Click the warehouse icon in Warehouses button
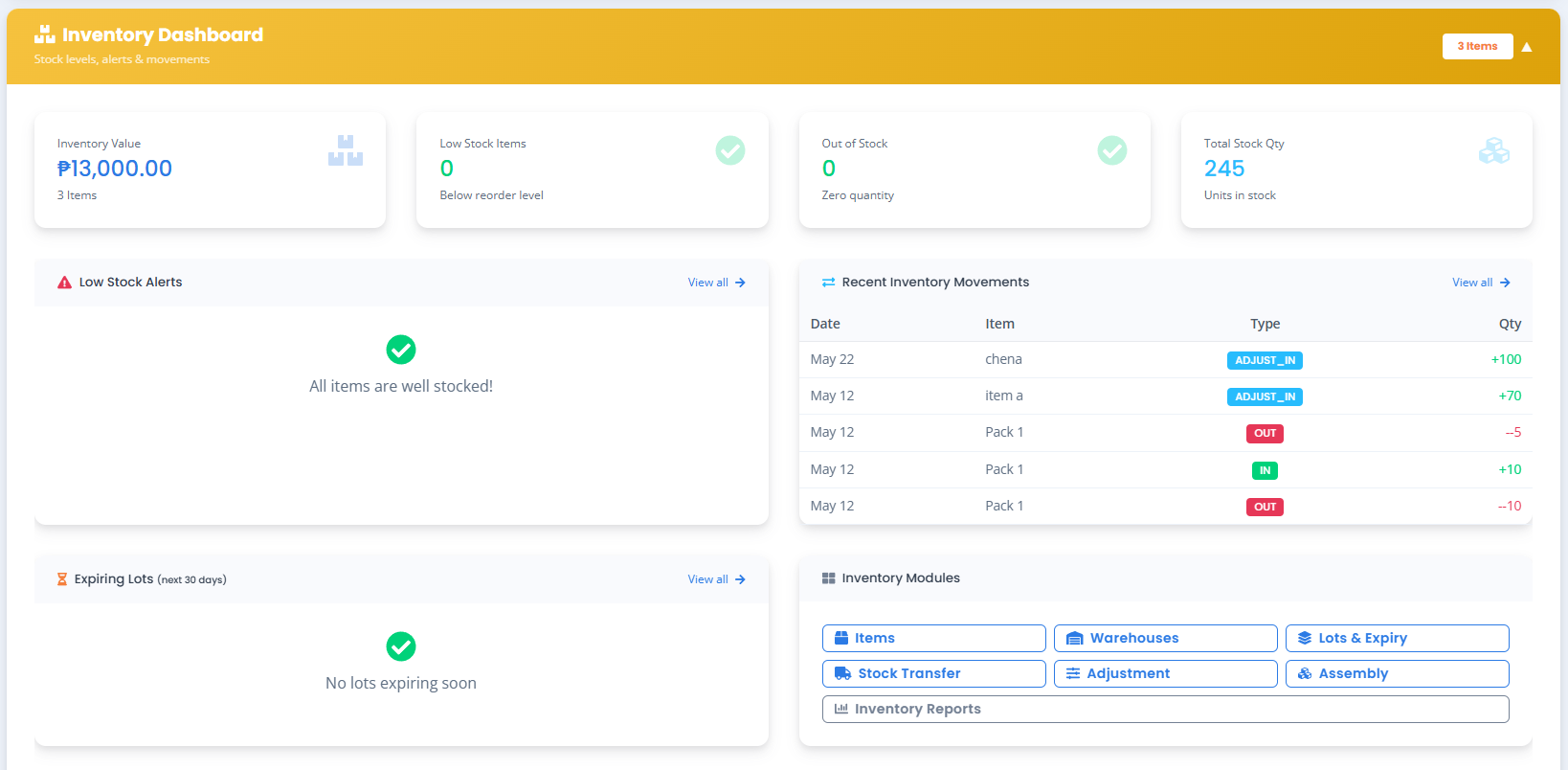This screenshot has width=1568, height=770. click(1075, 638)
